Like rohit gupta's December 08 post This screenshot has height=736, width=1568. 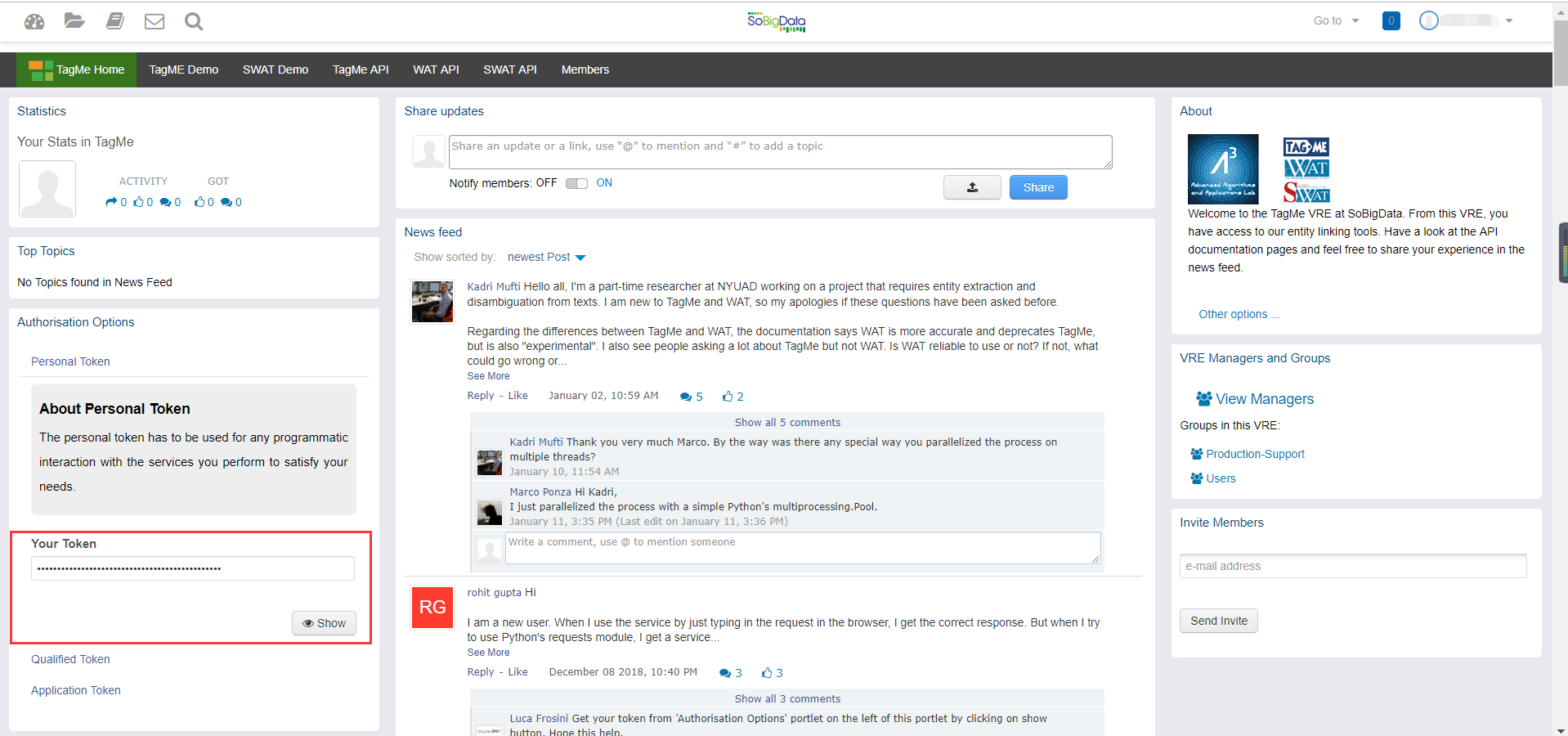(518, 672)
